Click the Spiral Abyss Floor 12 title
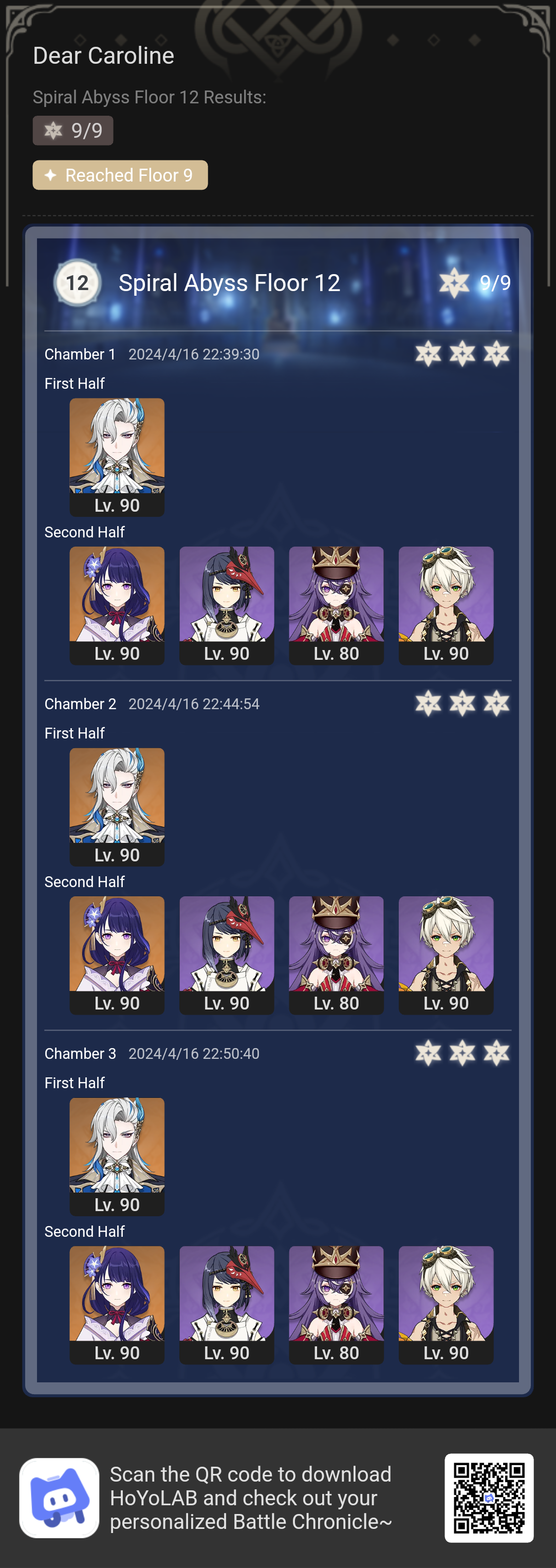 pos(229,282)
